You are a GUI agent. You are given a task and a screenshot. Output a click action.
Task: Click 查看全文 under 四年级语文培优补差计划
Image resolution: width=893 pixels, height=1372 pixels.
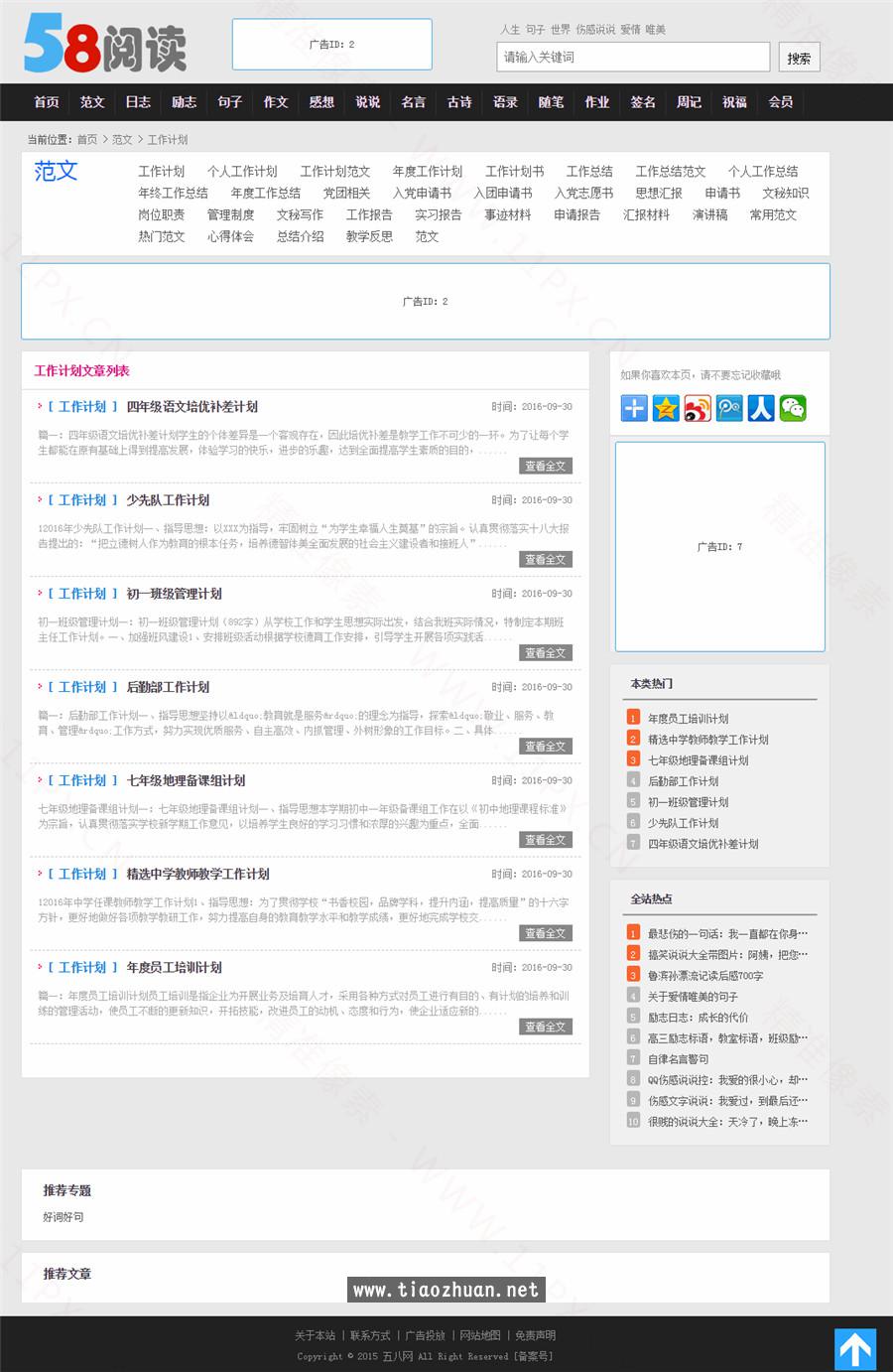(x=546, y=466)
